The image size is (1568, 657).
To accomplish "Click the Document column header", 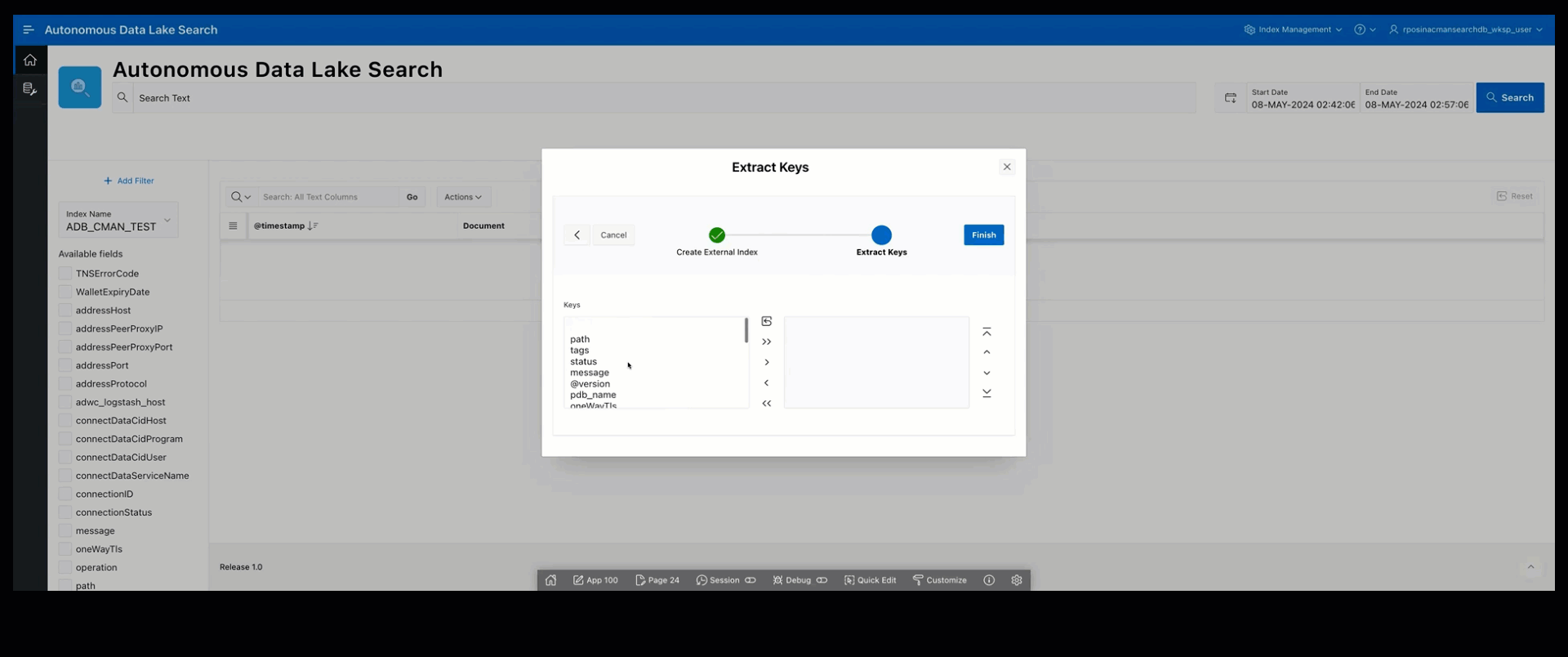I will tap(483, 226).
